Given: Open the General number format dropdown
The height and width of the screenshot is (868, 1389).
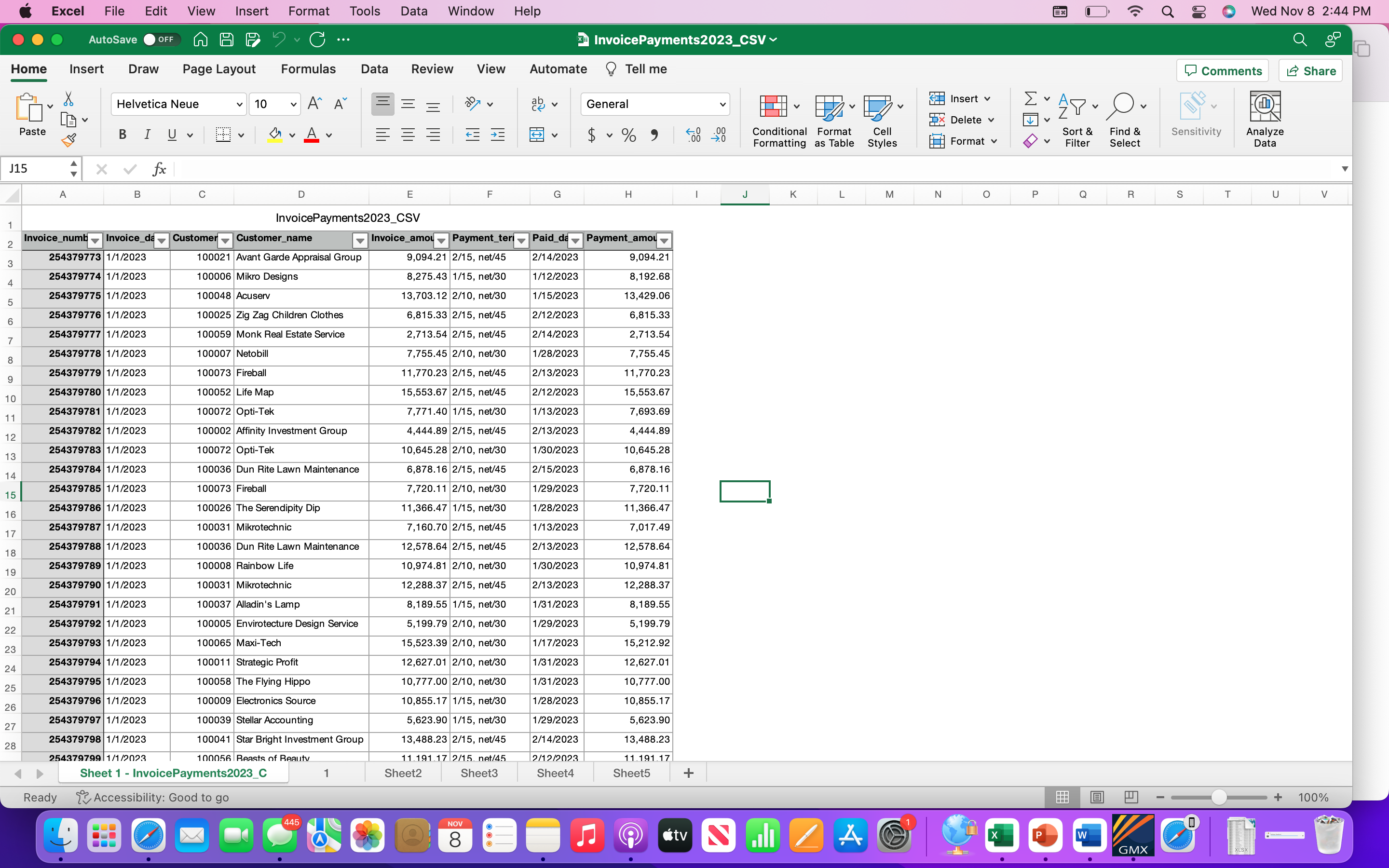Looking at the screenshot, I should pyautogui.click(x=654, y=104).
